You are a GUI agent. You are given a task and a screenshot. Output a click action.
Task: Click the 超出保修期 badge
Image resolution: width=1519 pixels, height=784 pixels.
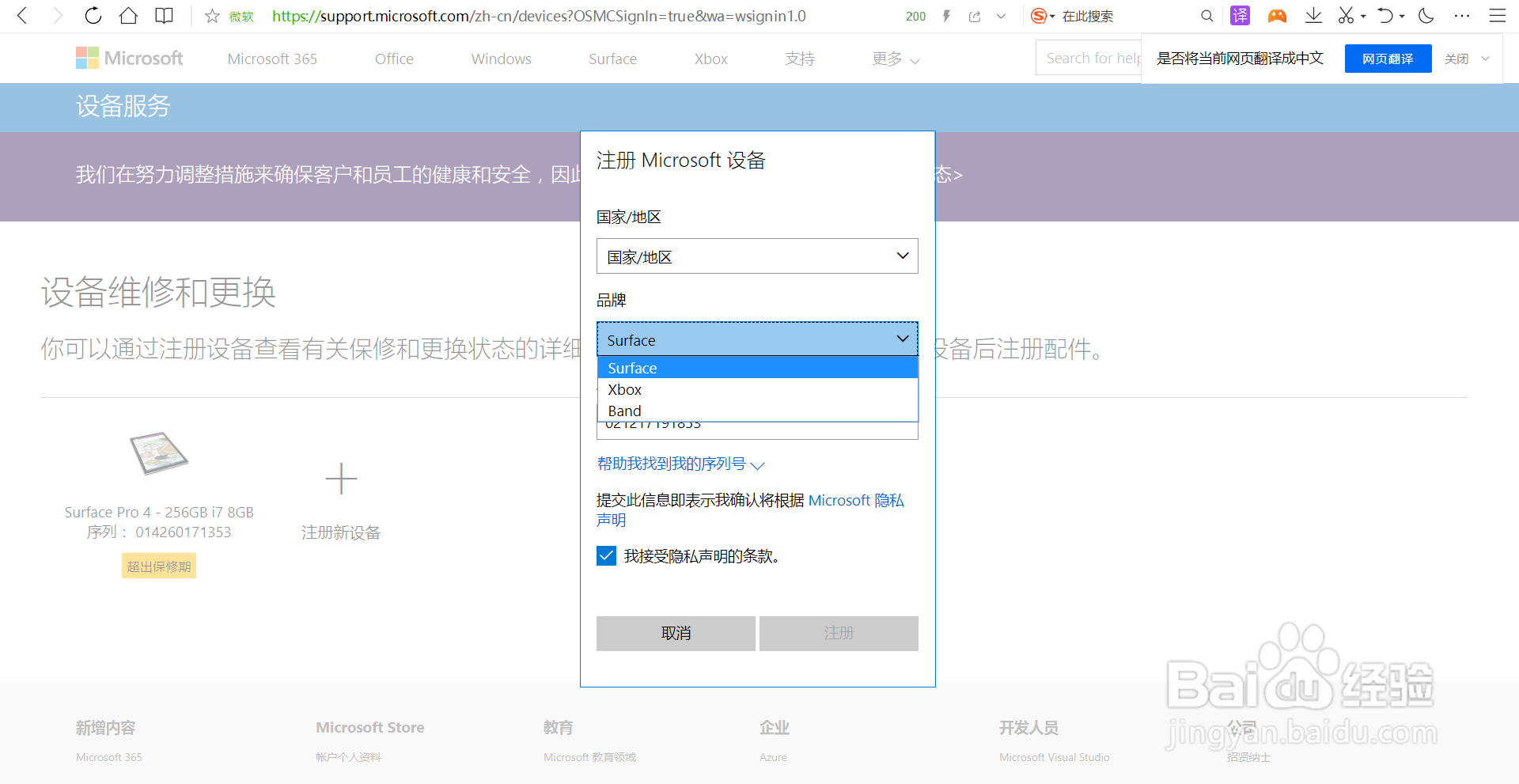coord(159,566)
